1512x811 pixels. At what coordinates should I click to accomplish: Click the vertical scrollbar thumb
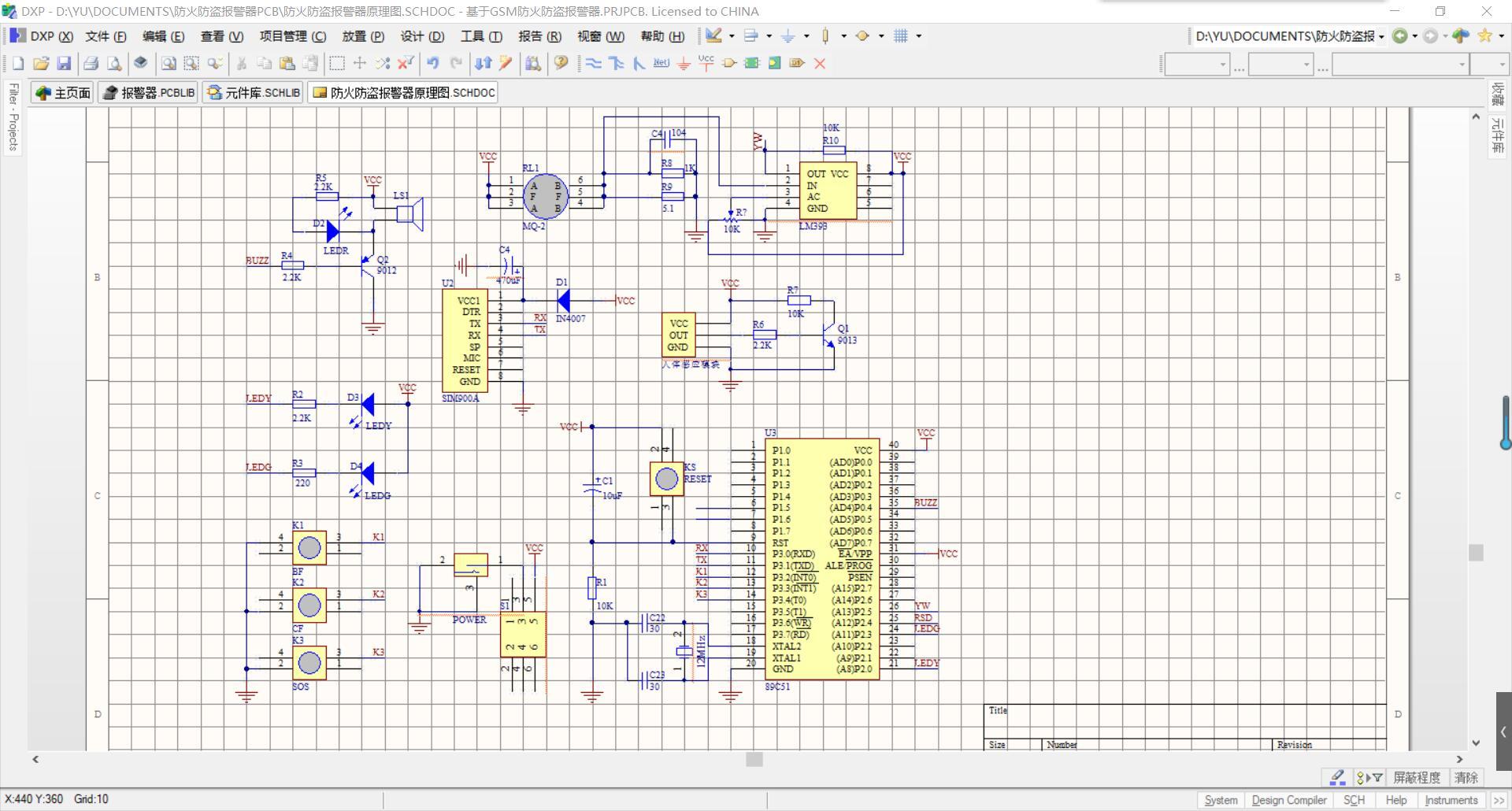1476,553
